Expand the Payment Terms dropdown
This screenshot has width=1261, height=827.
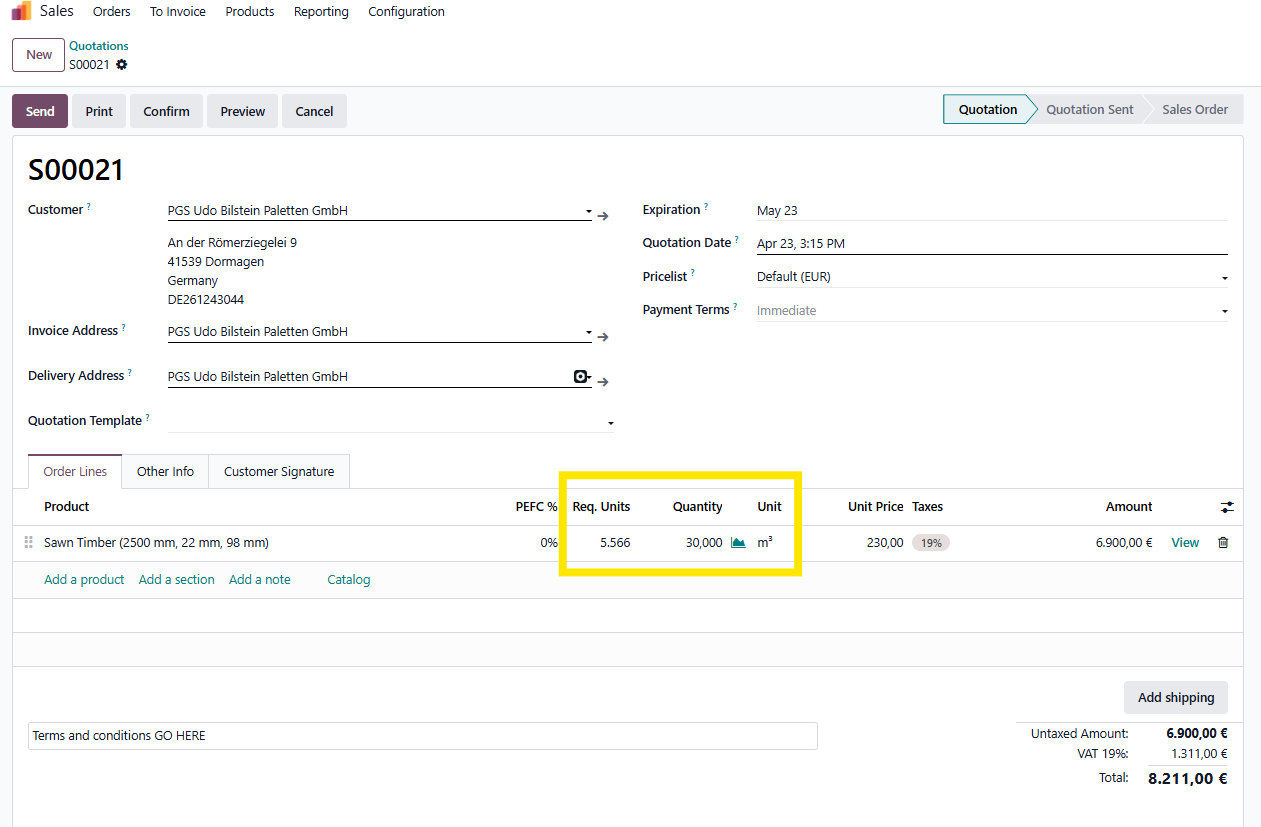point(1224,311)
